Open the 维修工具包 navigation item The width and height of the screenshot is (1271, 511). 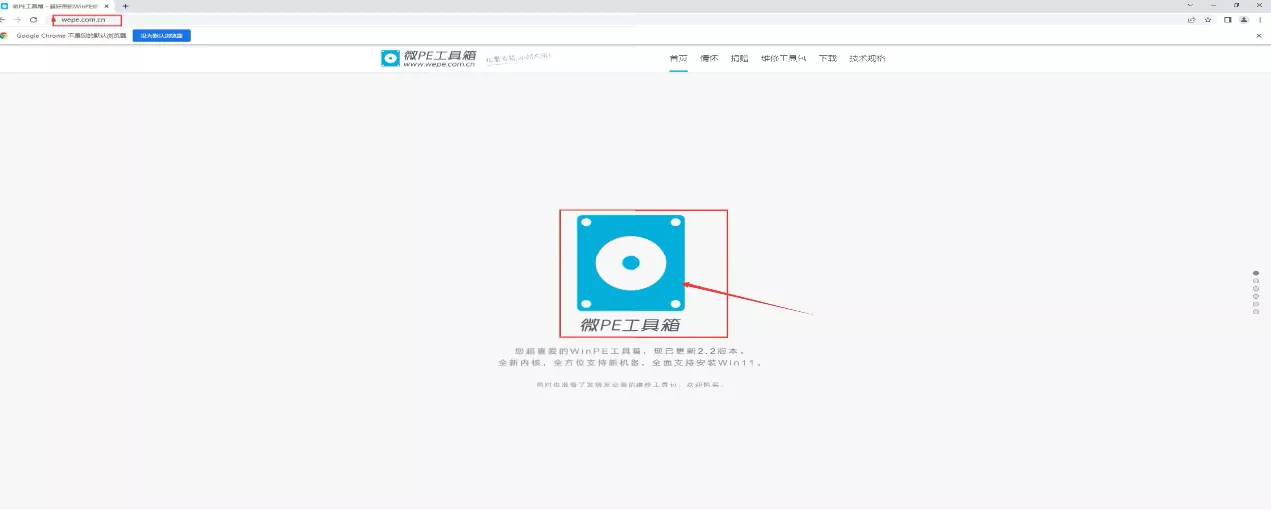pyautogui.click(x=783, y=58)
